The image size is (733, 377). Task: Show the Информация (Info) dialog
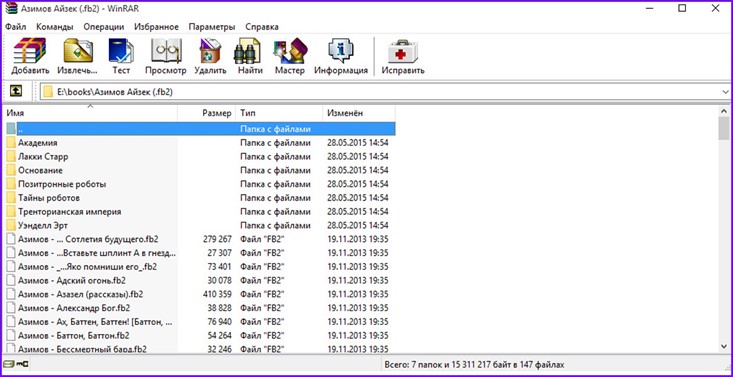tap(341, 56)
